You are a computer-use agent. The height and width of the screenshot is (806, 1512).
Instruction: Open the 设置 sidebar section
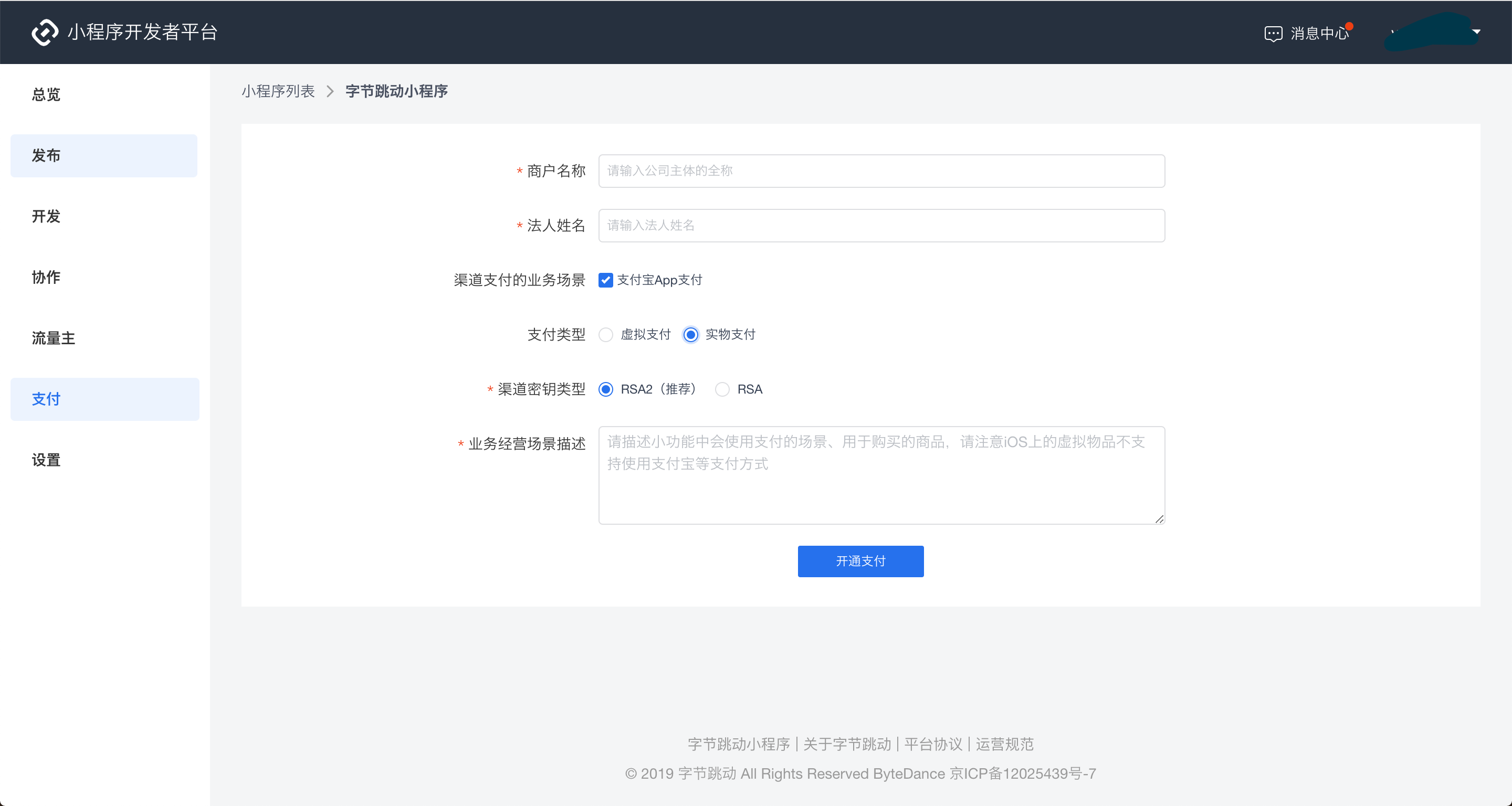tap(46, 460)
